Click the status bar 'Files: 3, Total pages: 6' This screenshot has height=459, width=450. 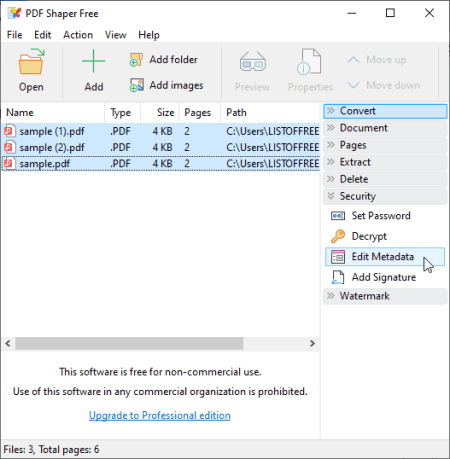(51, 450)
